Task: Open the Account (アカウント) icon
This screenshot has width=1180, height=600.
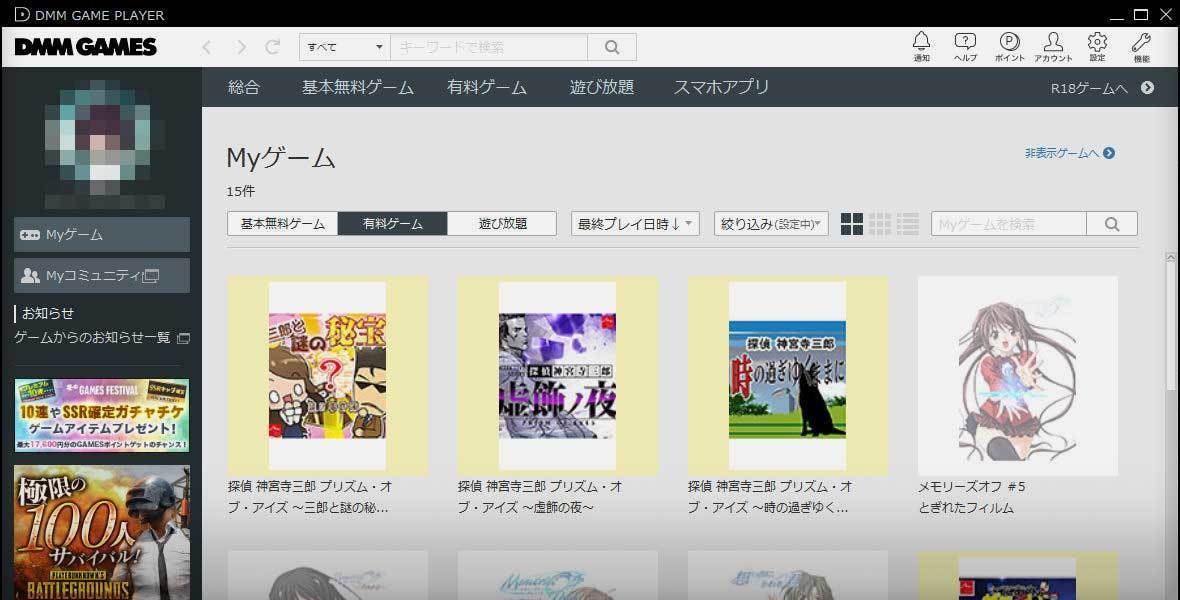Action: tap(1053, 46)
